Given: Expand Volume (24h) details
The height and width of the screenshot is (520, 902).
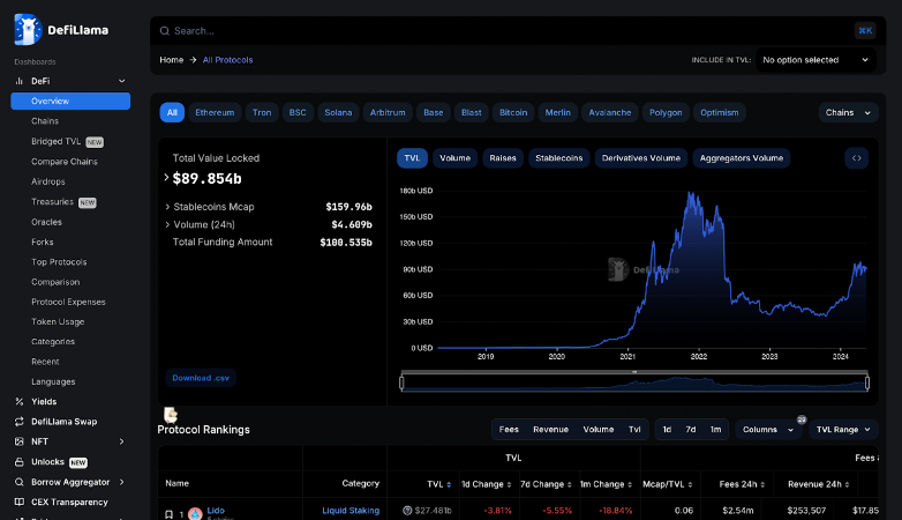Looking at the screenshot, I should (167, 224).
